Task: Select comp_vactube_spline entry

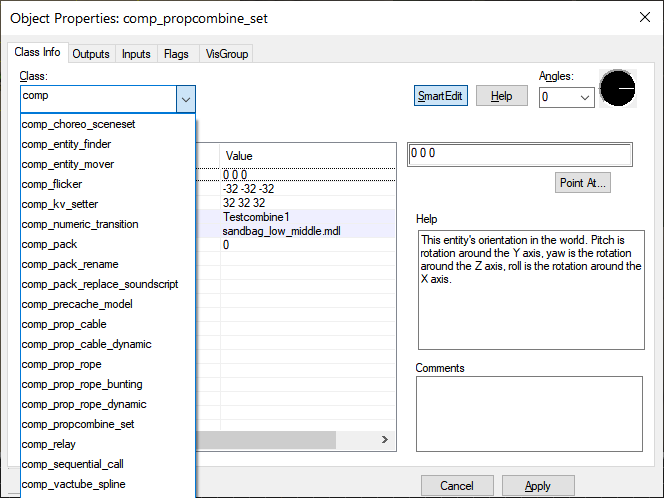Action: (108, 484)
